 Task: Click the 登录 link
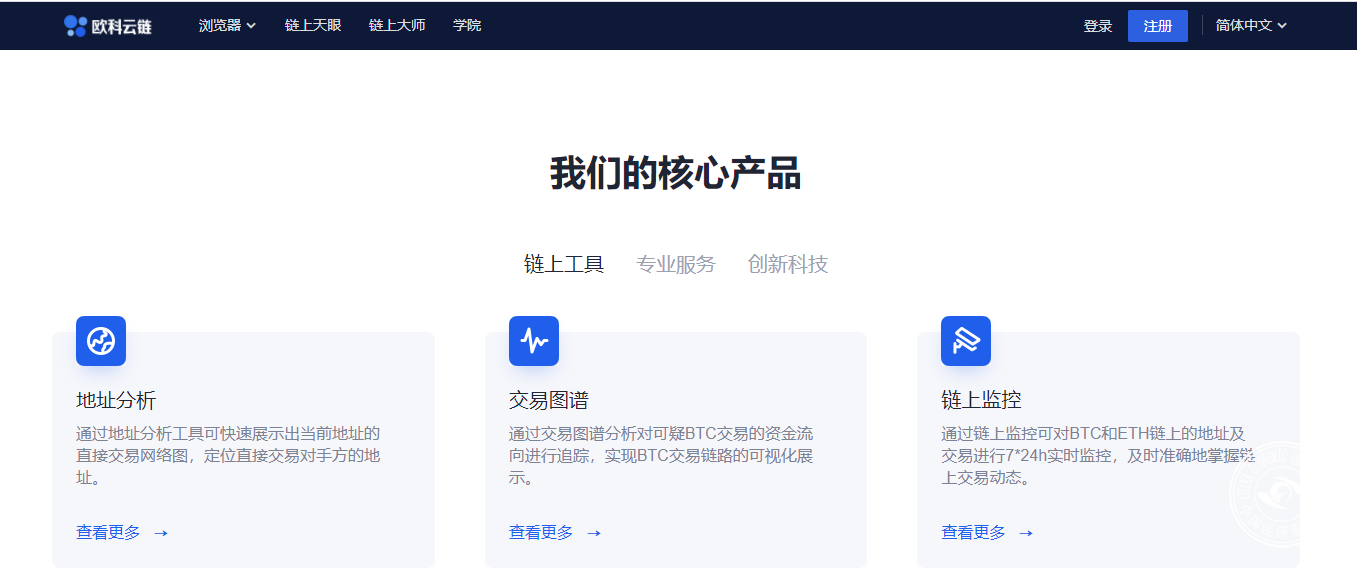pyautogui.click(x=1098, y=26)
